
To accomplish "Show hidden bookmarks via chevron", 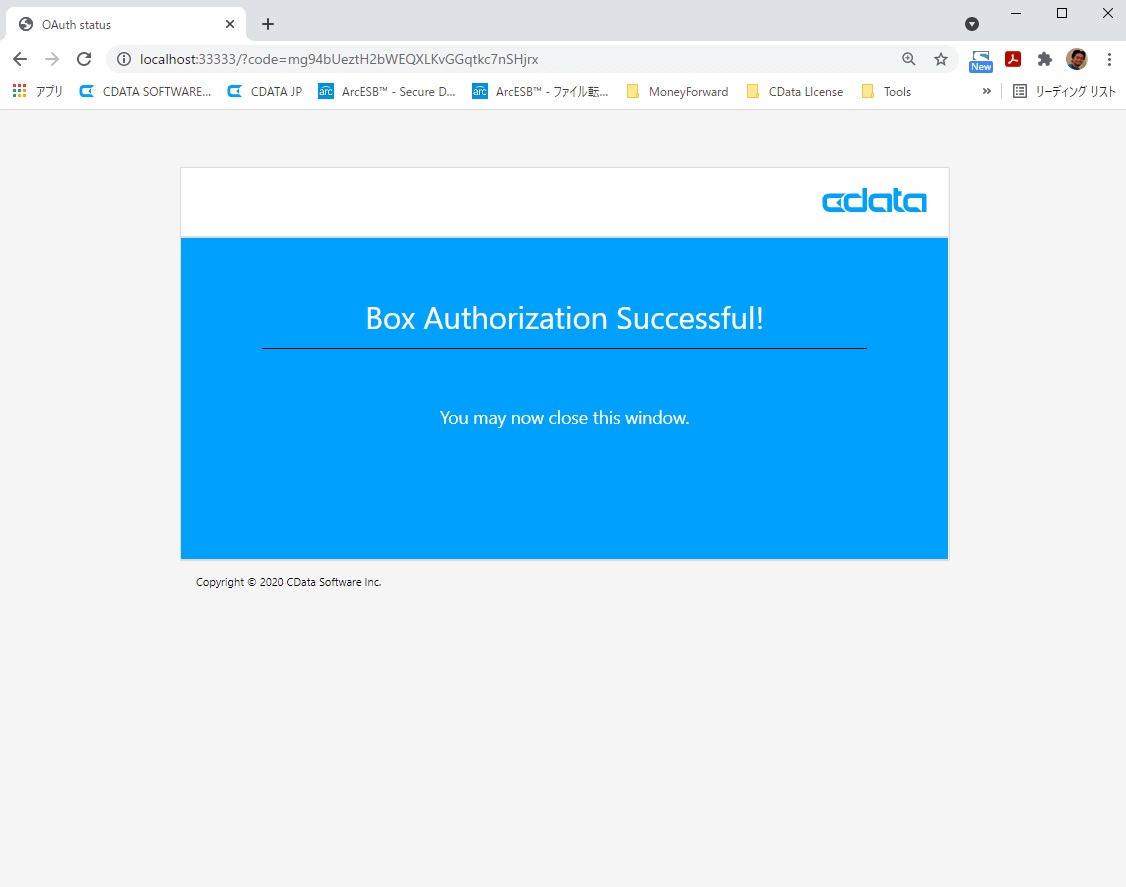I will click(x=987, y=91).
